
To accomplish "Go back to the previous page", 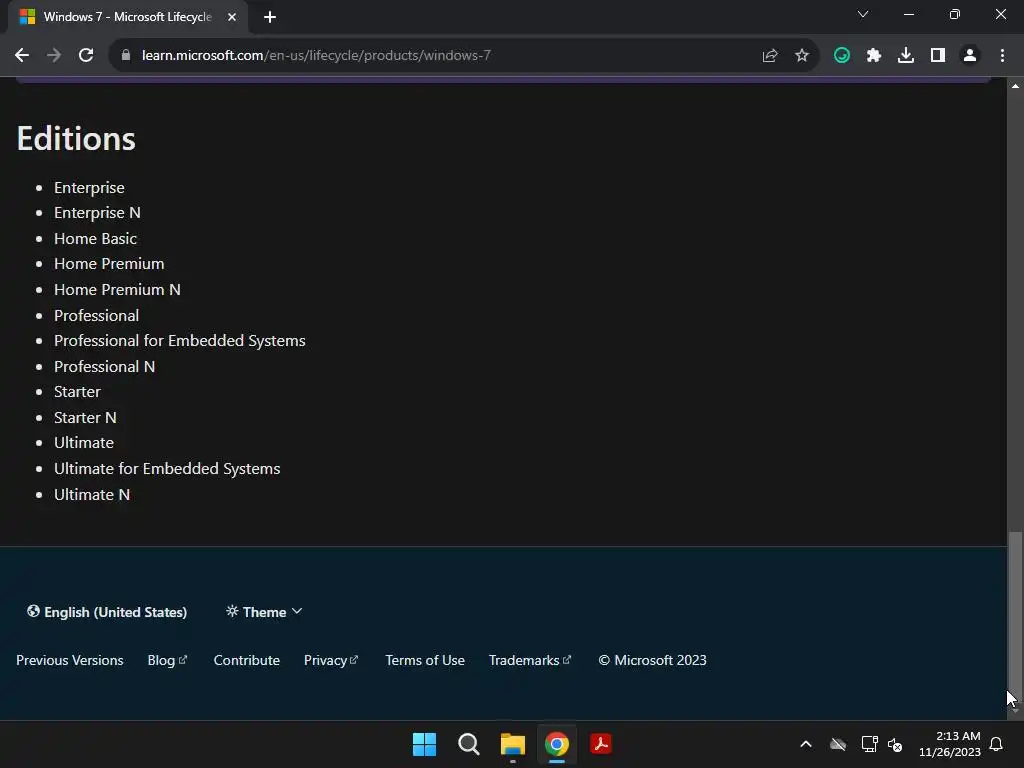I will click(x=22, y=56).
